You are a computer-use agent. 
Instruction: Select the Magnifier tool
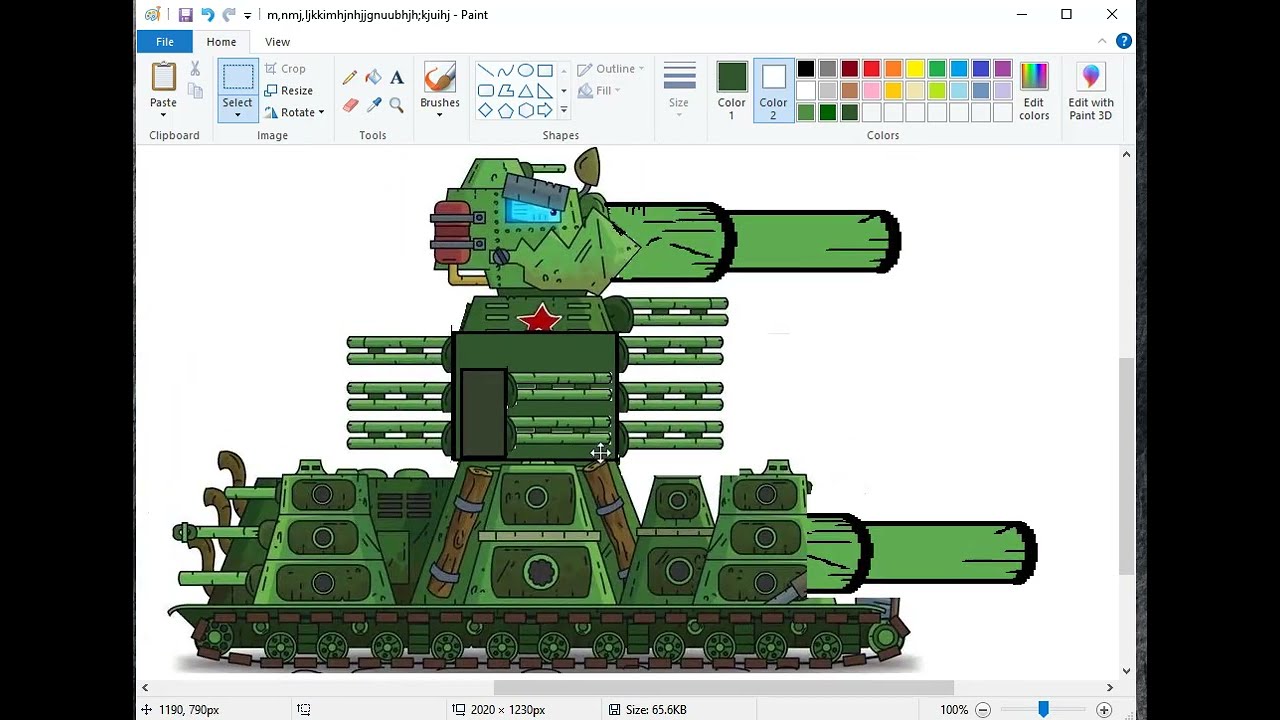point(397,104)
